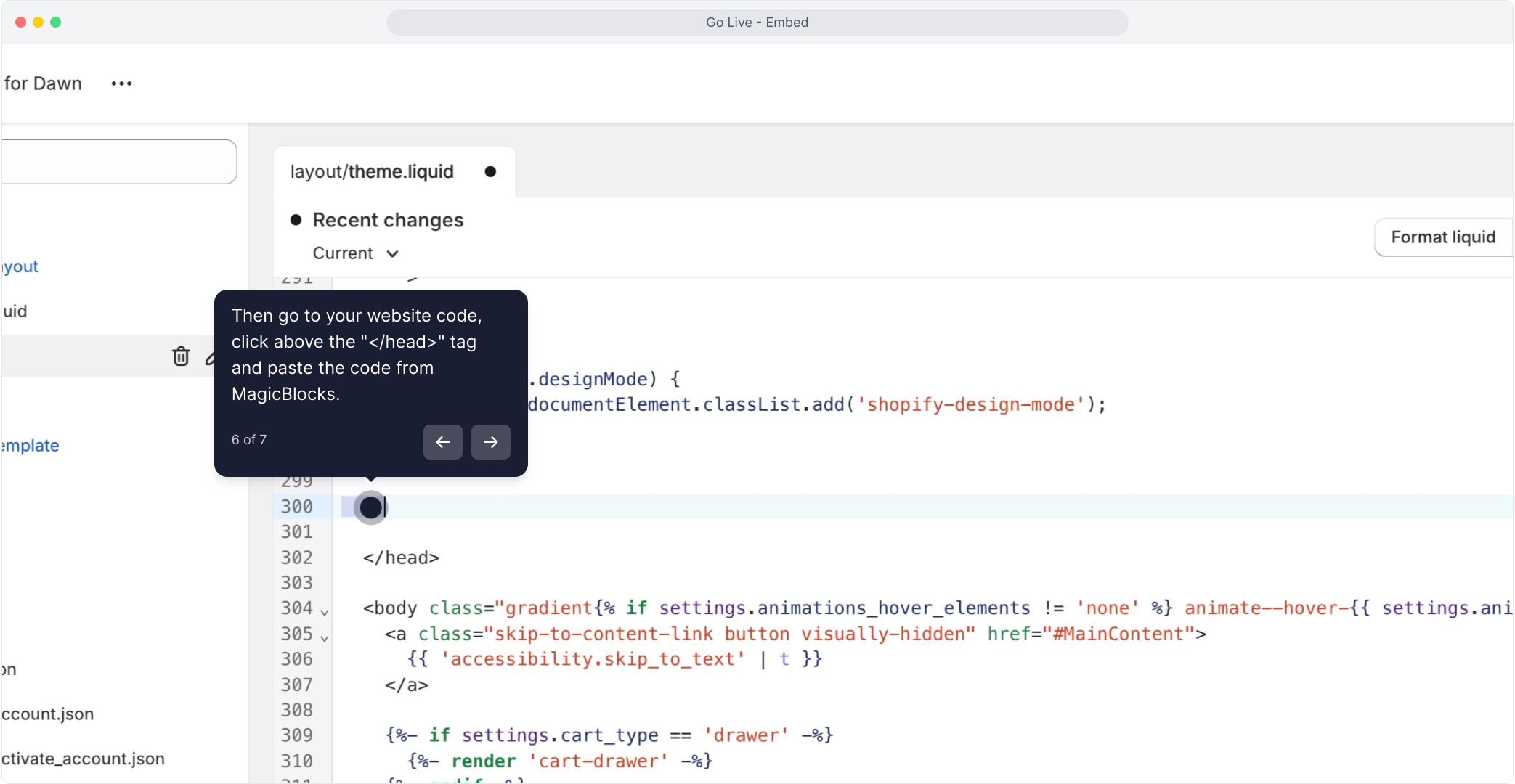Viewport: 1515px width, 784px height.
Task: Collapse code fold arrow on line 305
Action: pos(325,638)
